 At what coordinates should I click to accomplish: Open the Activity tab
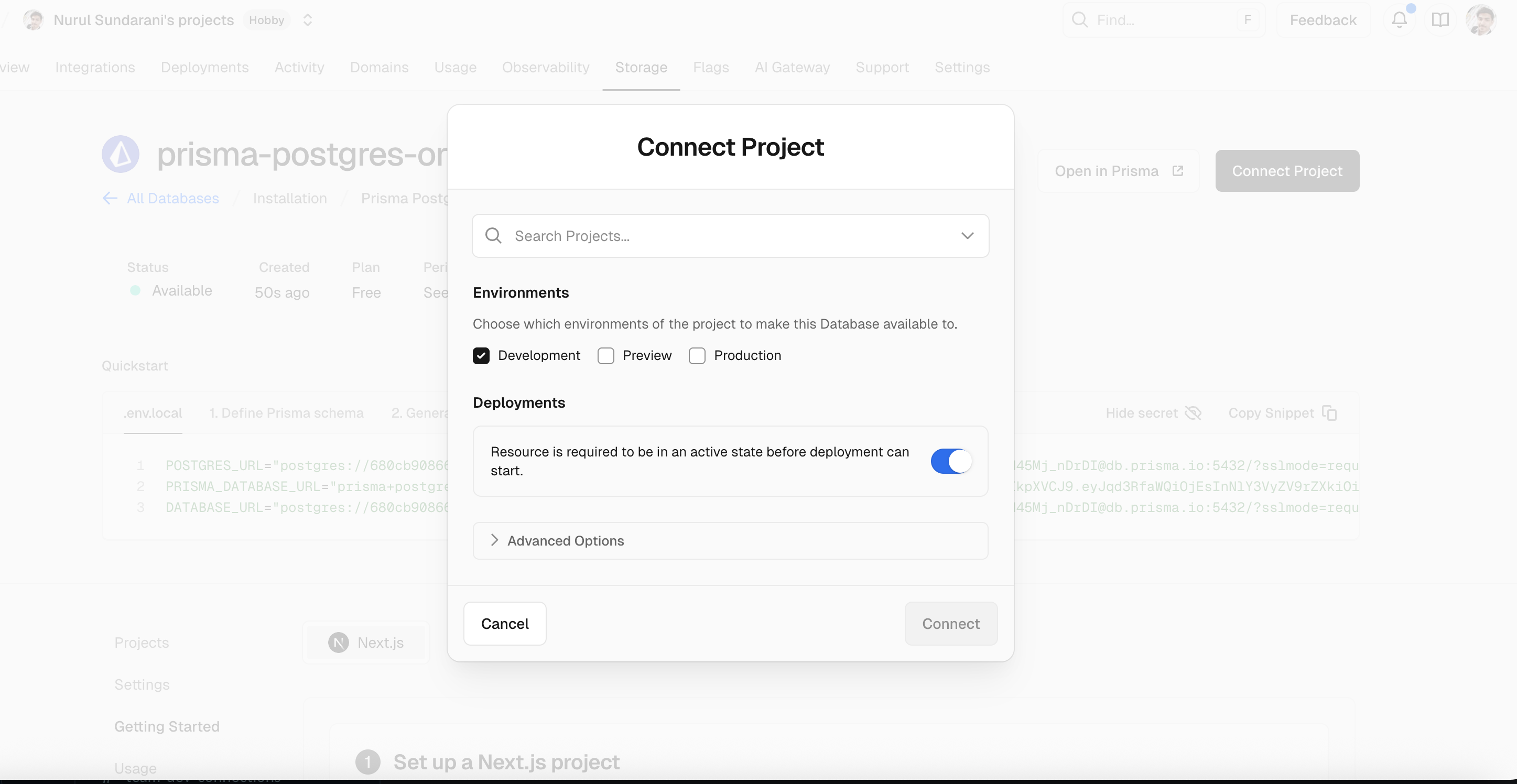[299, 67]
